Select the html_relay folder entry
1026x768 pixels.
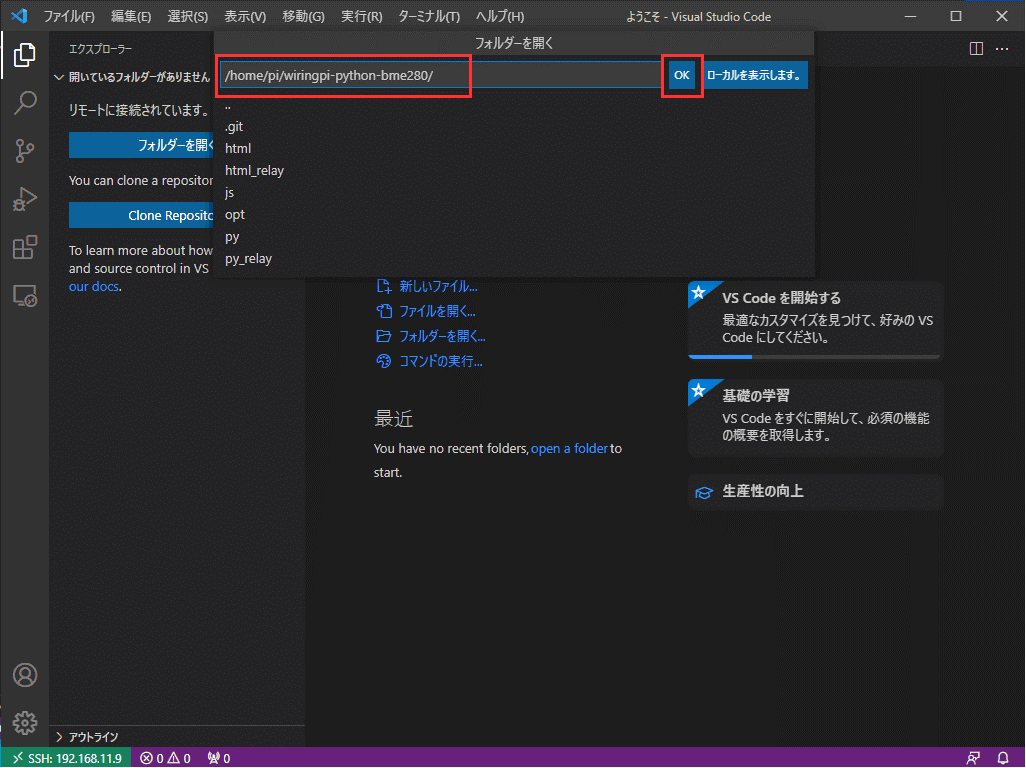pyautogui.click(x=514, y=171)
